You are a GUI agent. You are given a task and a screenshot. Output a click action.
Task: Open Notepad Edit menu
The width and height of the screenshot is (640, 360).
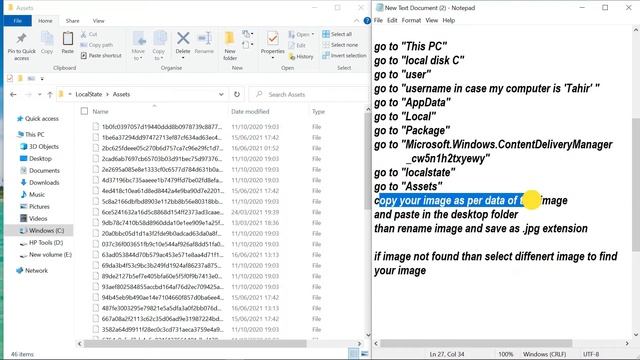click(x=392, y=20)
